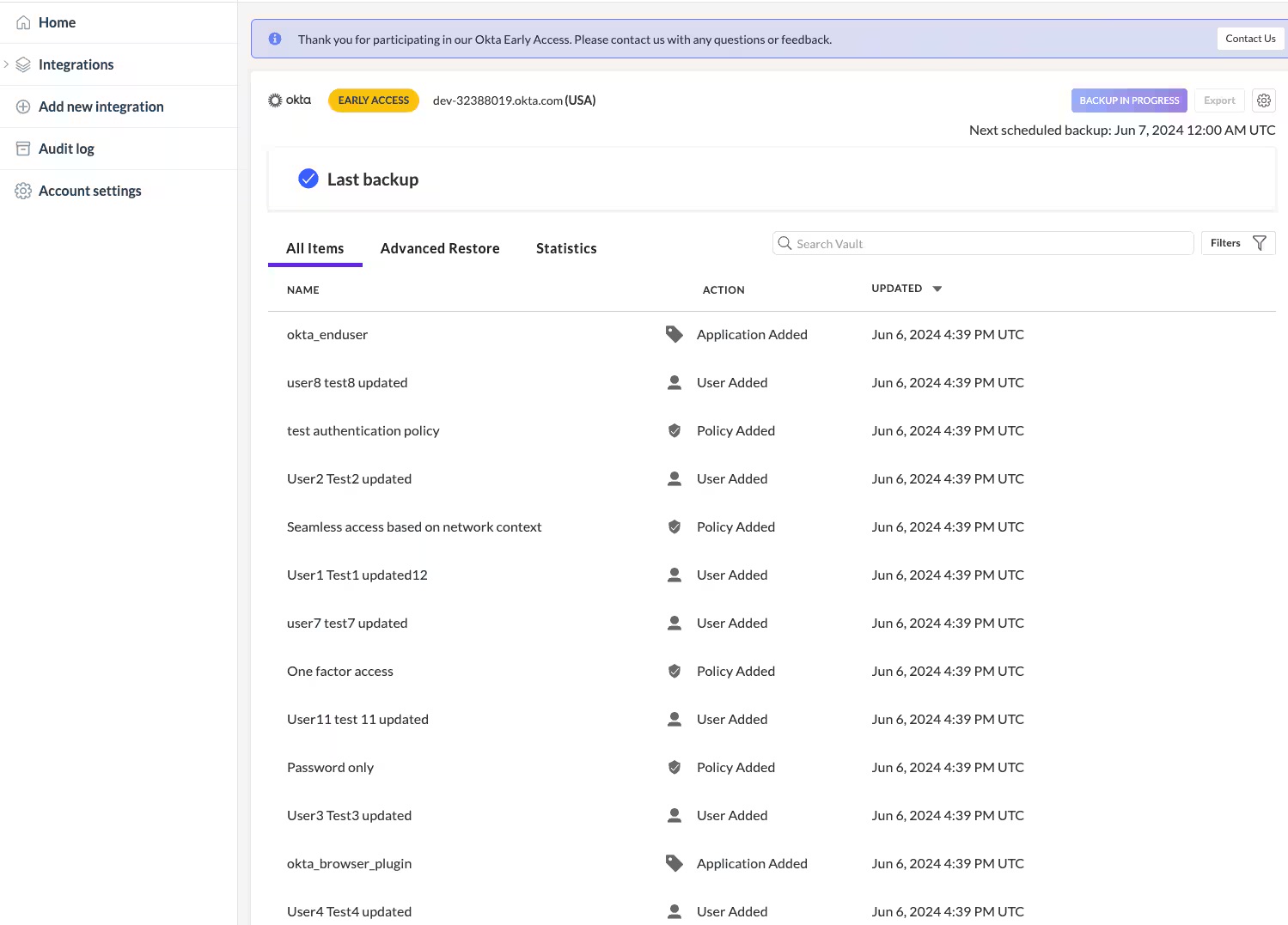Sort by the UPDATED column arrow
1288x925 pixels.
(937, 289)
